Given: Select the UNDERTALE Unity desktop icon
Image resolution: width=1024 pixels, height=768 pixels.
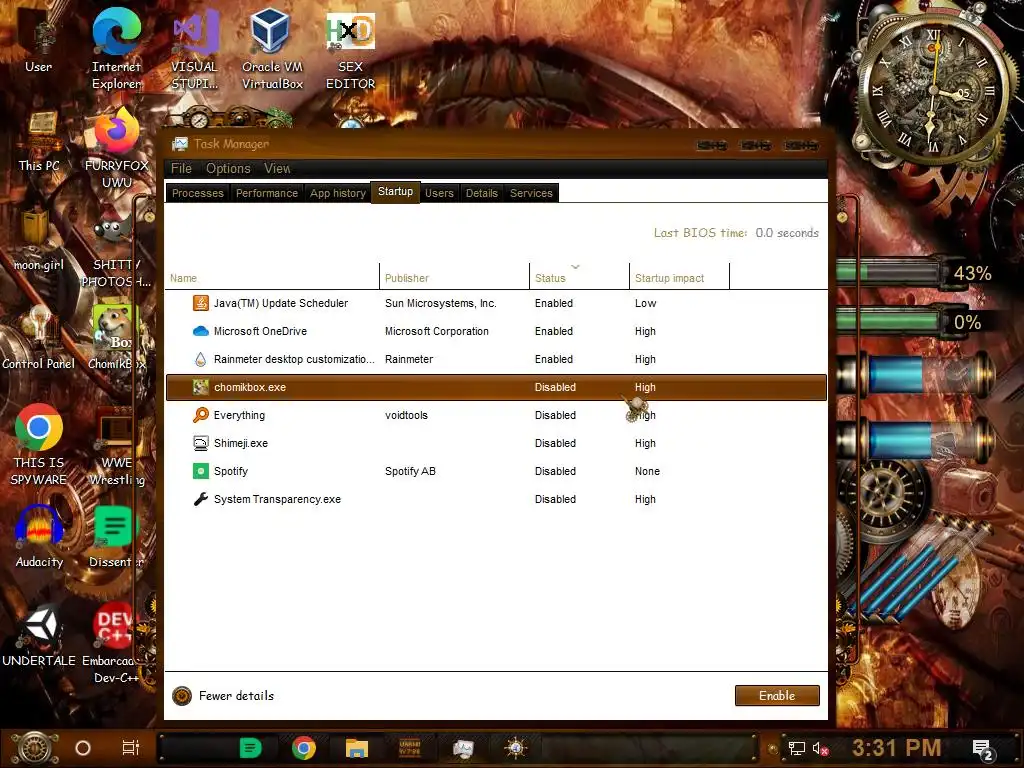Looking at the screenshot, I should [39, 636].
